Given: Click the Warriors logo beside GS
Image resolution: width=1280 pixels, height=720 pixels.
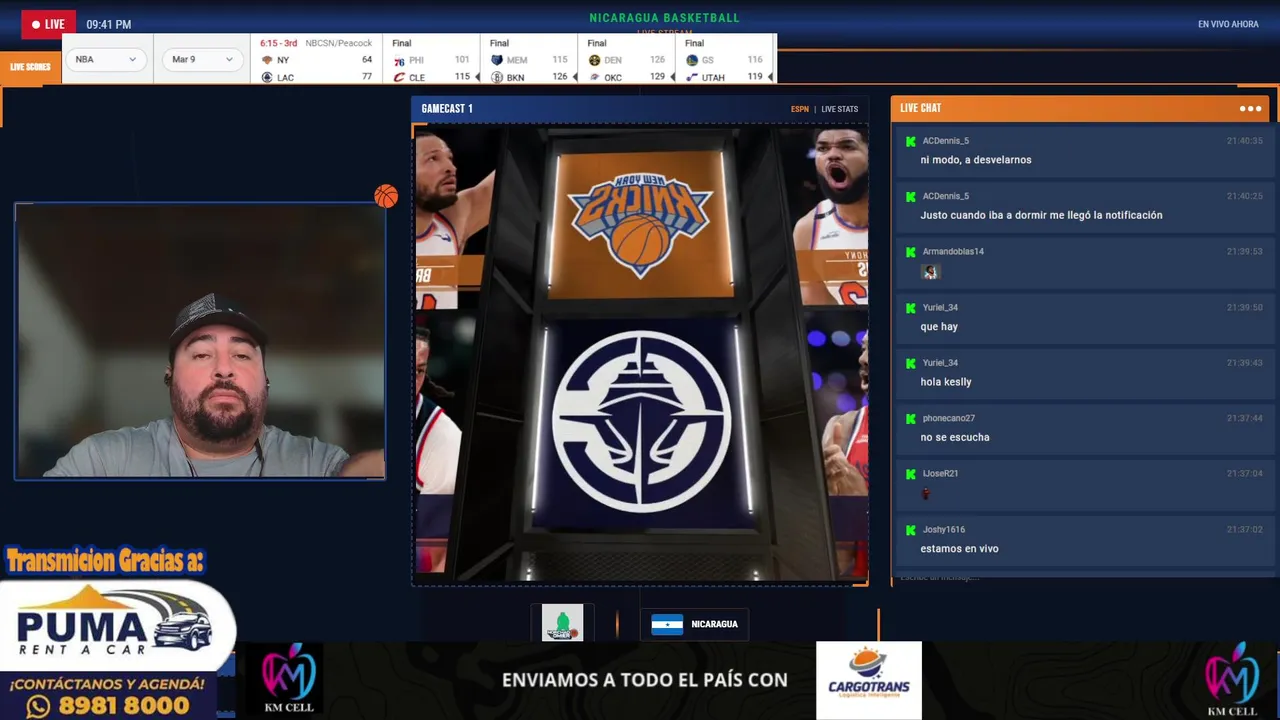Looking at the screenshot, I should [692, 60].
